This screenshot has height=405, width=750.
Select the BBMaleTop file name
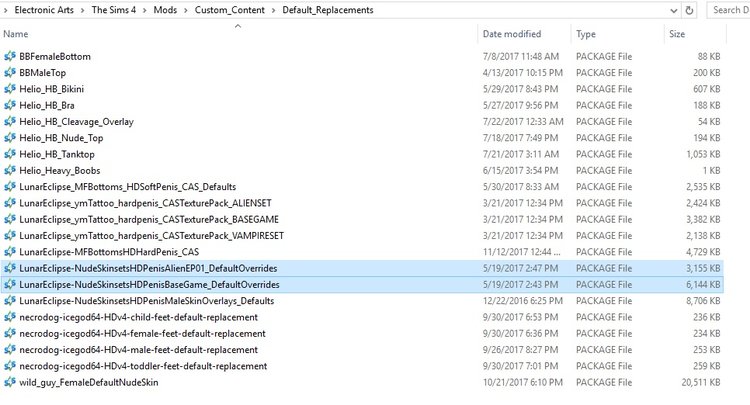tap(43, 73)
